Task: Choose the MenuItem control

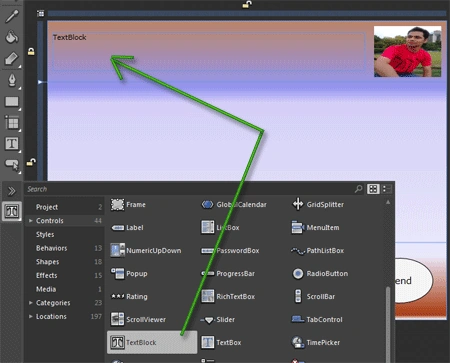Action: (315, 227)
